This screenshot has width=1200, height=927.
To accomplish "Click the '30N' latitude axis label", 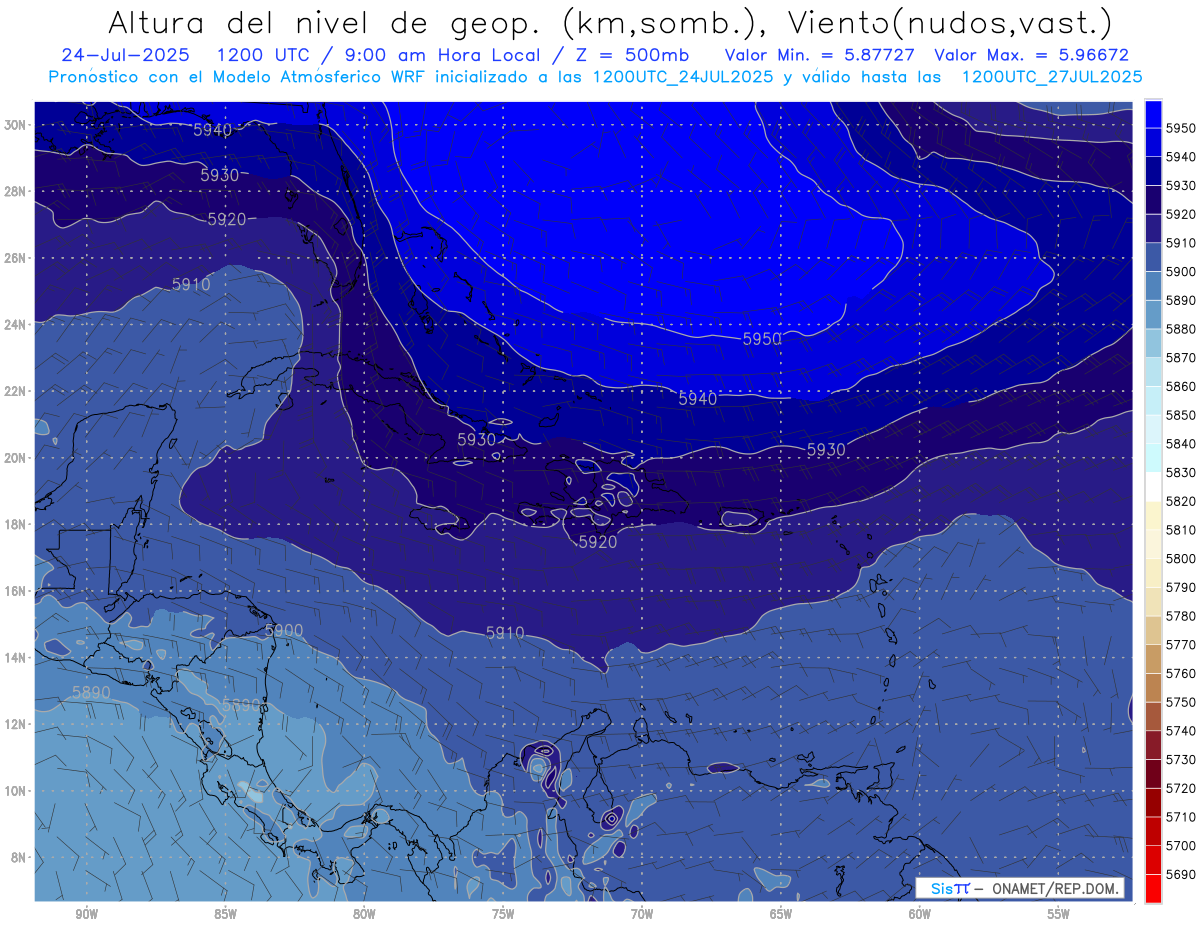I will tap(14, 124).
